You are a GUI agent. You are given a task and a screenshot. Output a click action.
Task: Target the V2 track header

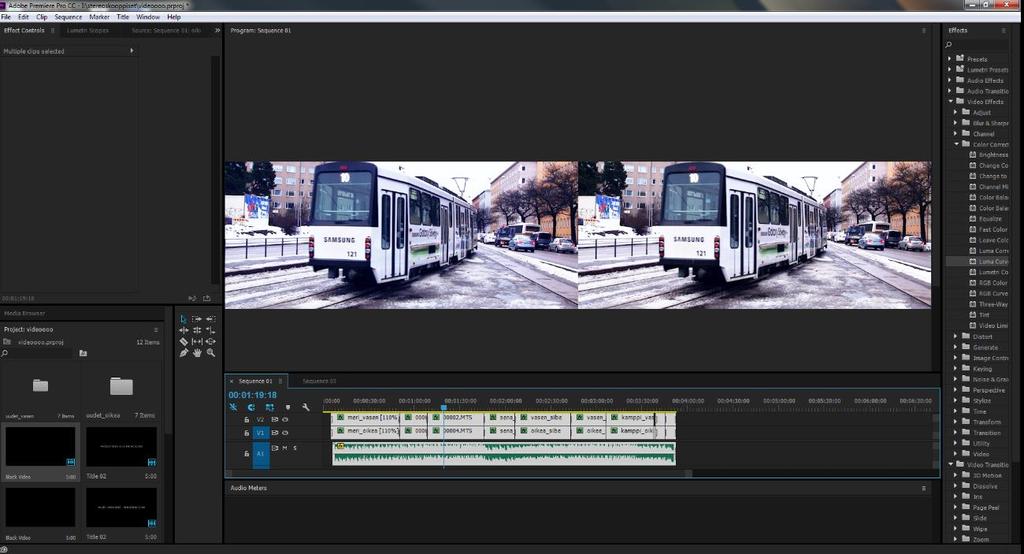pyautogui.click(x=261, y=419)
